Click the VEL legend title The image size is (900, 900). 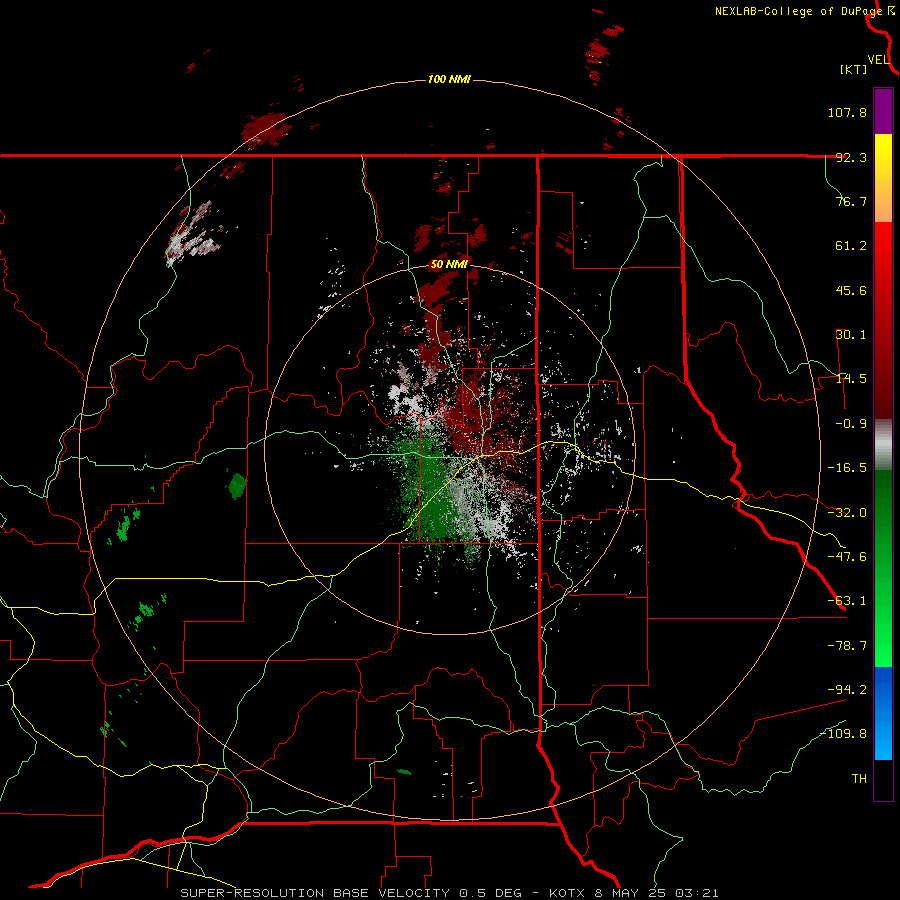pyautogui.click(x=878, y=59)
